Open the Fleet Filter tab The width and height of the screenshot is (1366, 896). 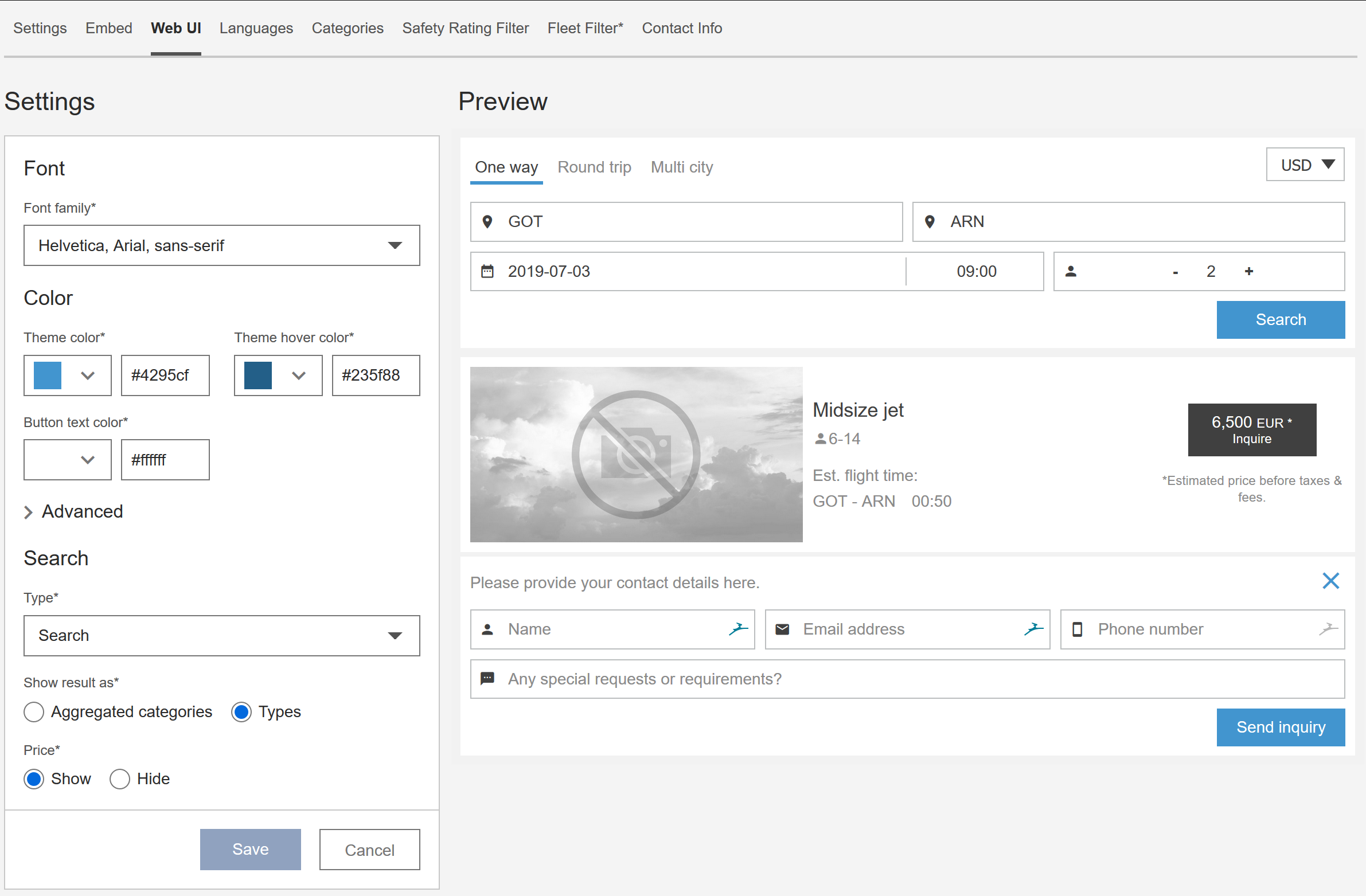[x=586, y=28]
